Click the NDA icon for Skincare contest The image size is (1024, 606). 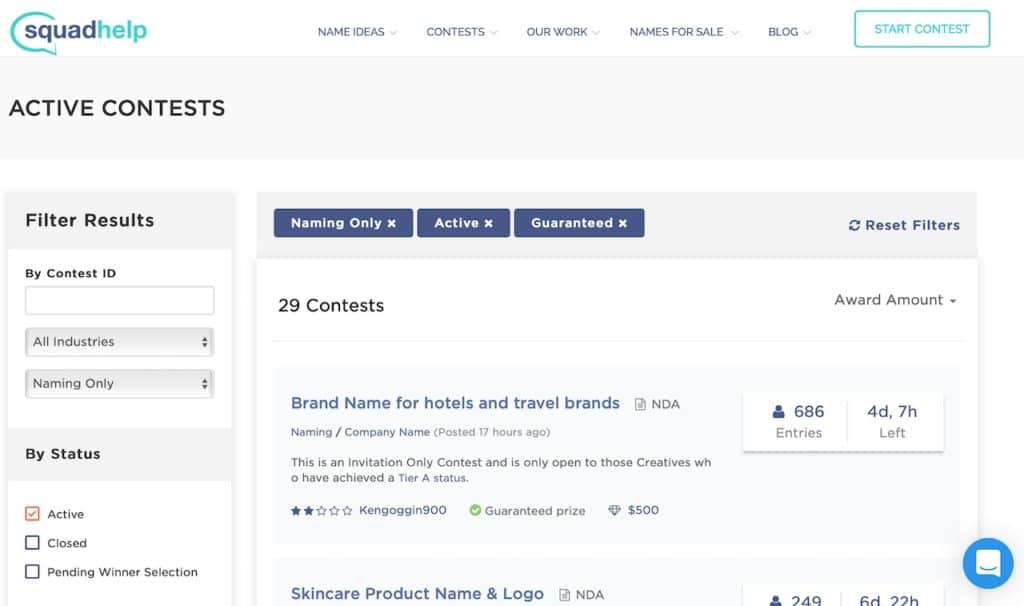point(564,595)
